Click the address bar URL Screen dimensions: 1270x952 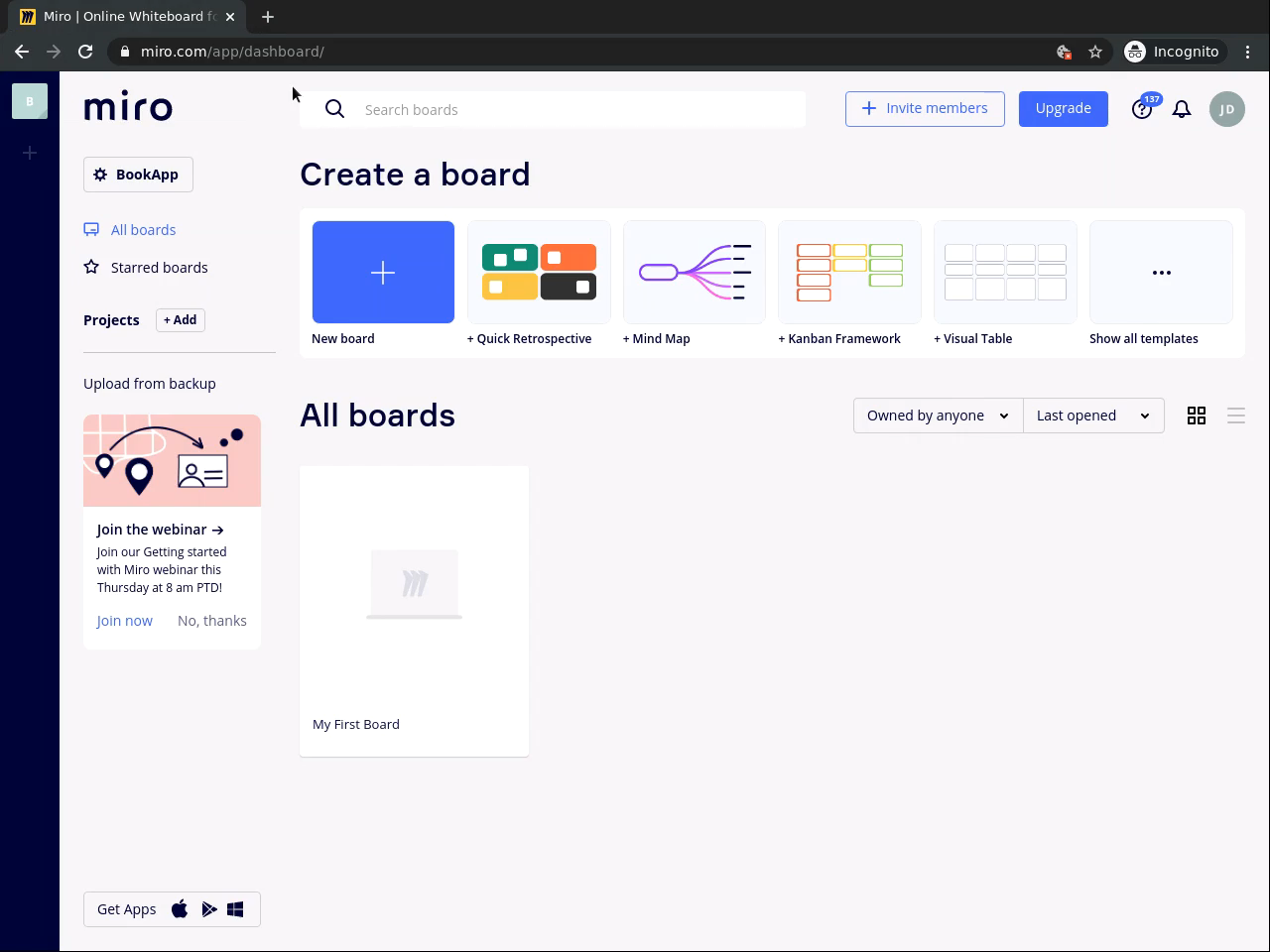[x=232, y=52]
